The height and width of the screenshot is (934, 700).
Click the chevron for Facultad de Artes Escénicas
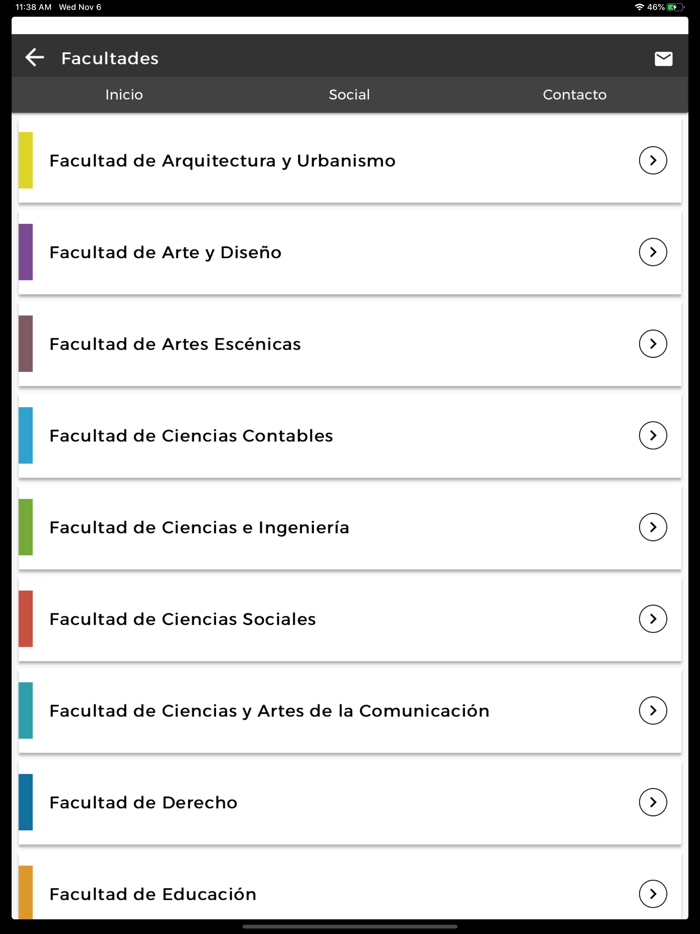pyautogui.click(x=653, y=344)
